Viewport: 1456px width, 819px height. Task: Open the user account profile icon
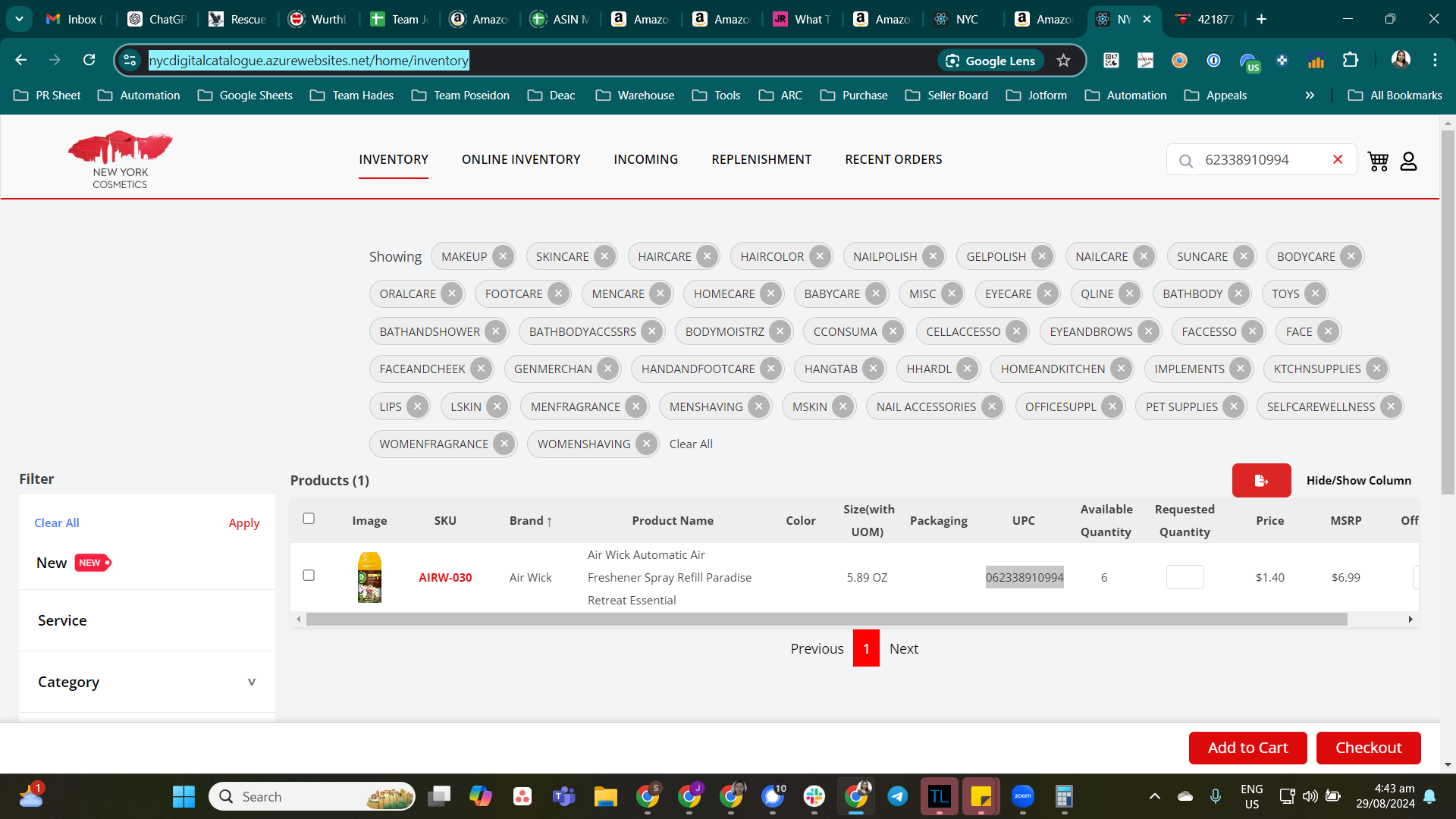click(1408, 161)
